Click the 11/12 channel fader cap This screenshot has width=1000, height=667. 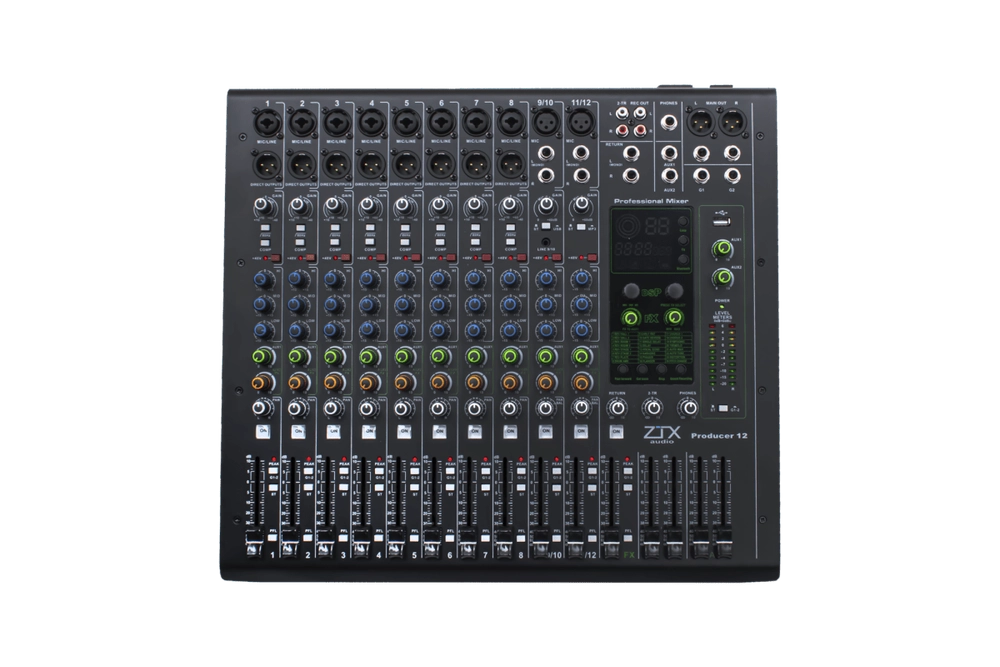[575, 545]
